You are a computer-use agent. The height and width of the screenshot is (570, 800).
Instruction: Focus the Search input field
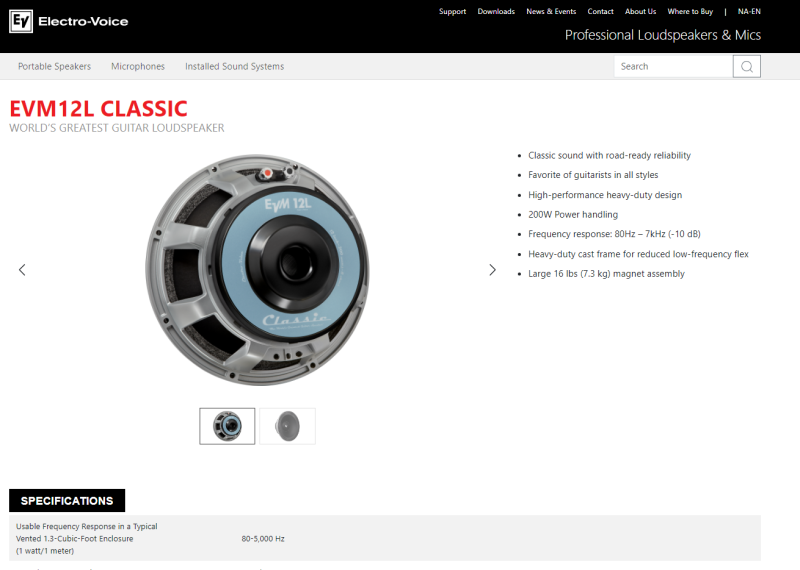click(673, 66)
